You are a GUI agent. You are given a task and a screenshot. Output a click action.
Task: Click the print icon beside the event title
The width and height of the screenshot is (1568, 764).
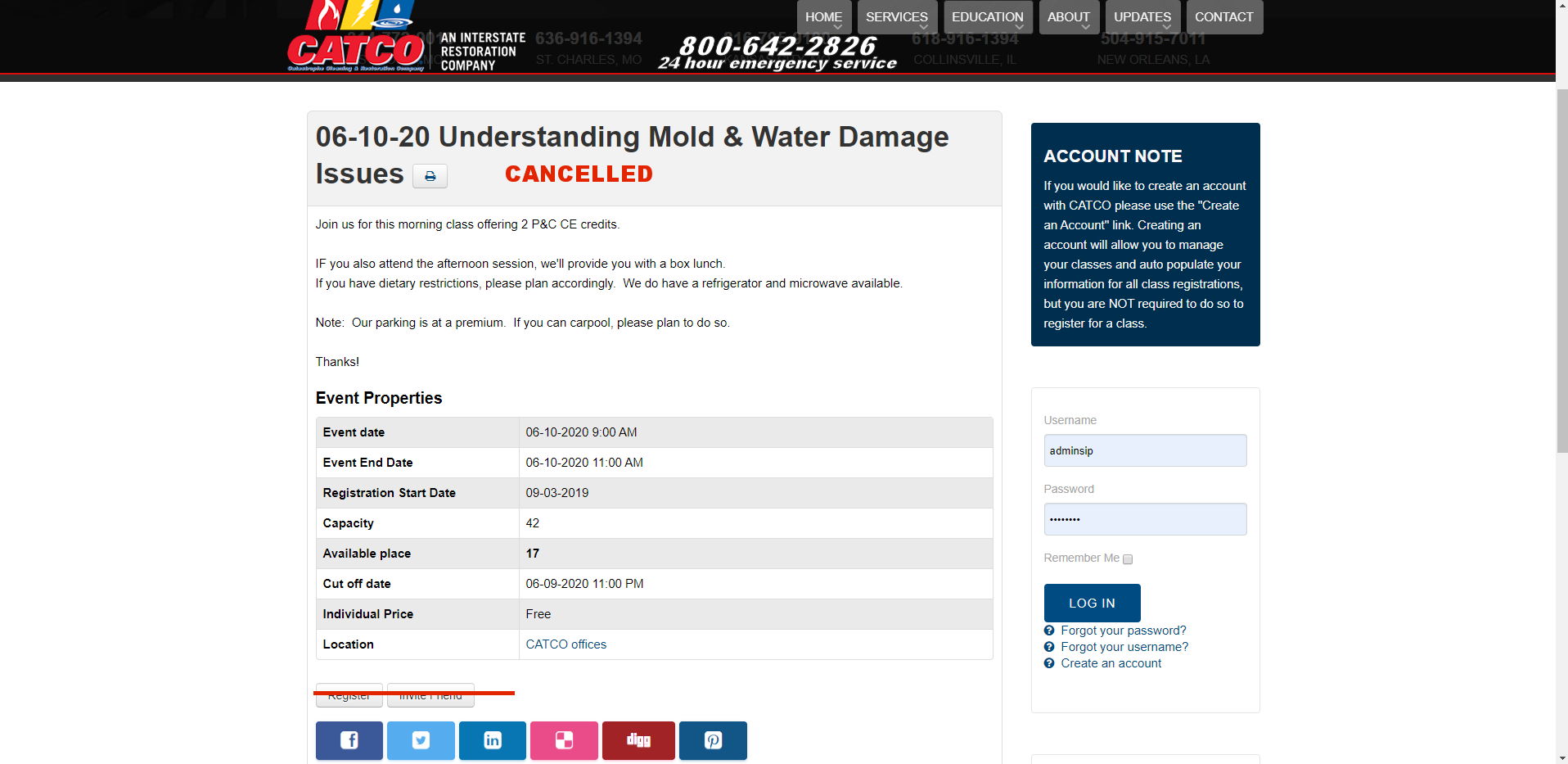[x=430, y=176]
